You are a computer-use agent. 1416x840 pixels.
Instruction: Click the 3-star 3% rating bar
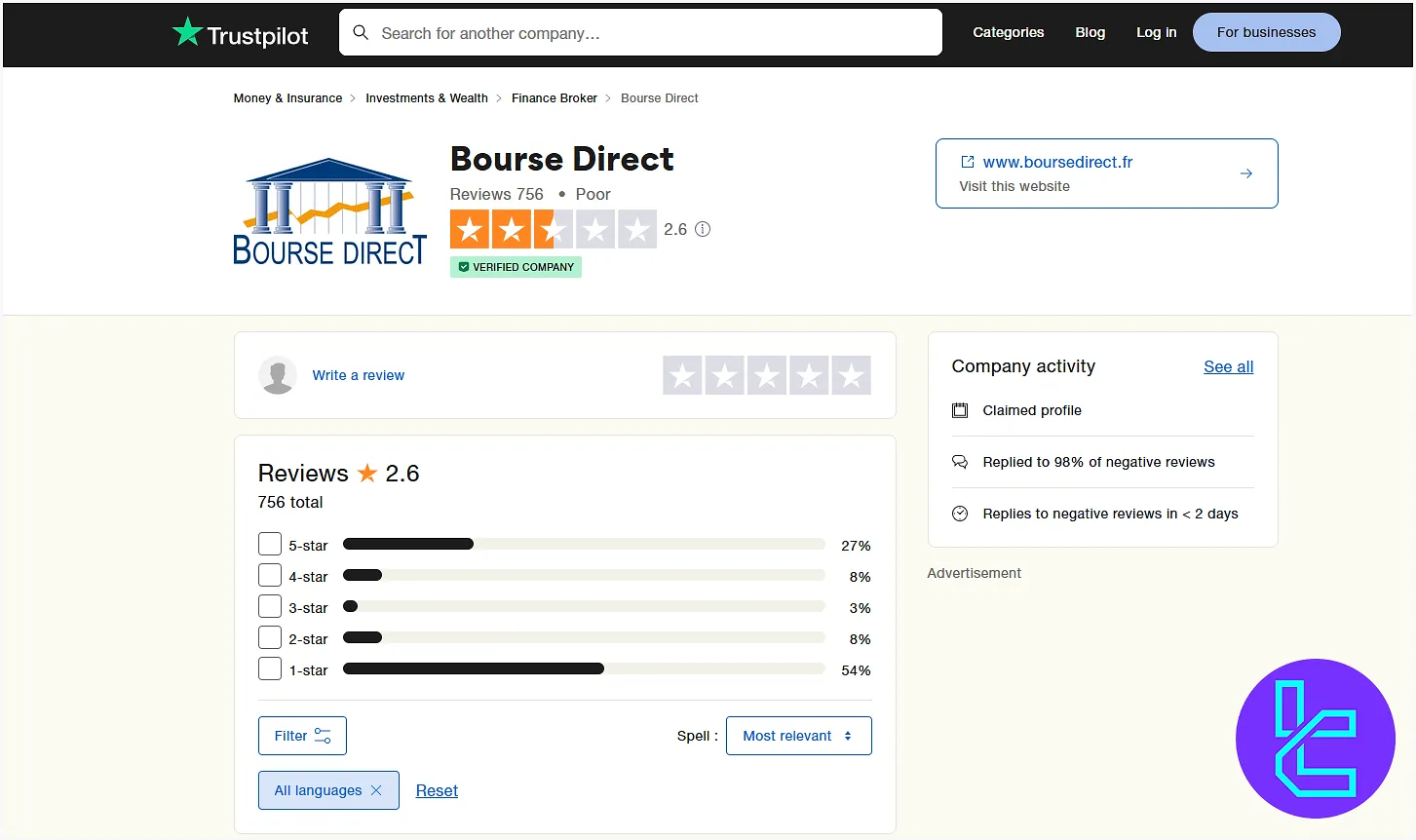coord(584,606)
